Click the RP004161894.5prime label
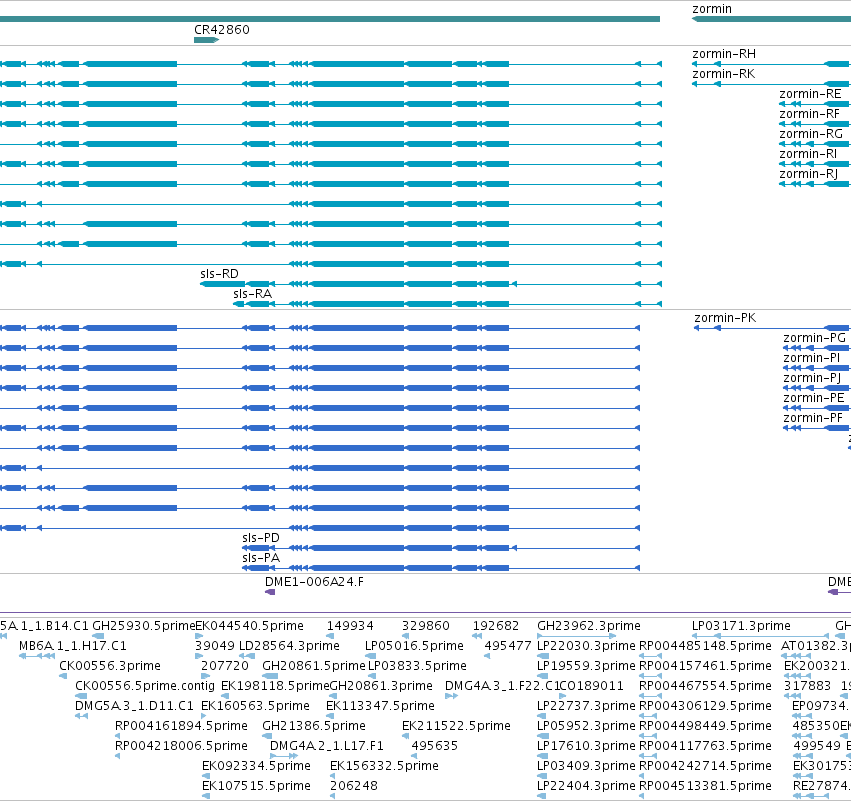The height and width of the screenshot is (801, 851). 181,727
